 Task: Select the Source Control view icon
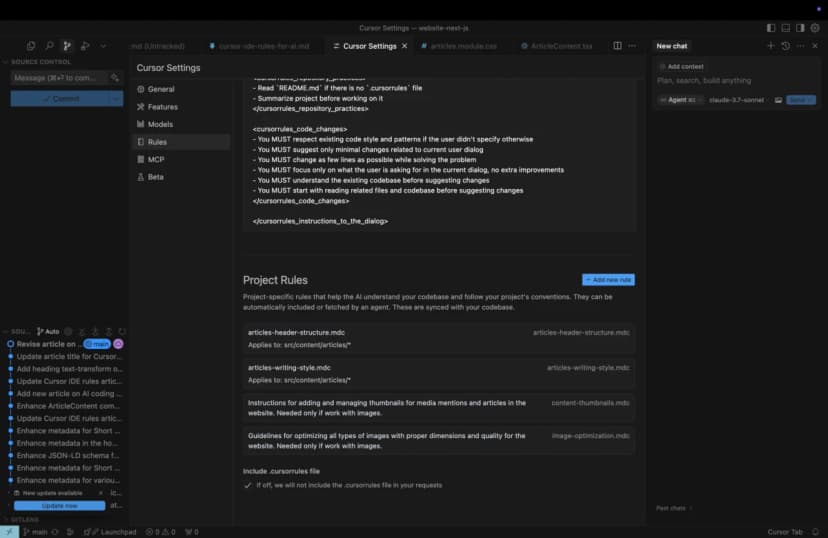pyautogui.click(x=67, y=46)
